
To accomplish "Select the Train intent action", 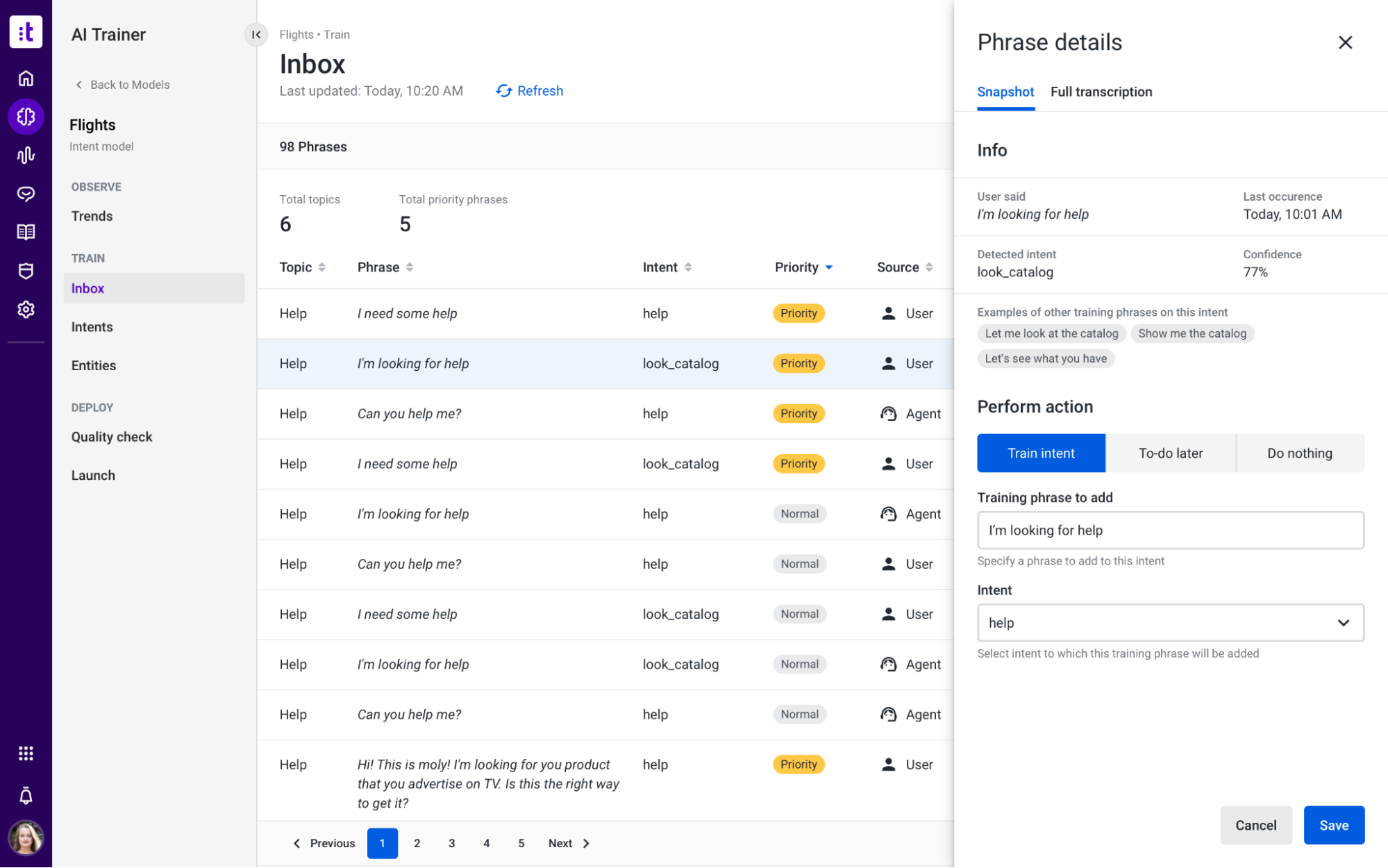I will pyautogui.click(x=1041, y=453).
